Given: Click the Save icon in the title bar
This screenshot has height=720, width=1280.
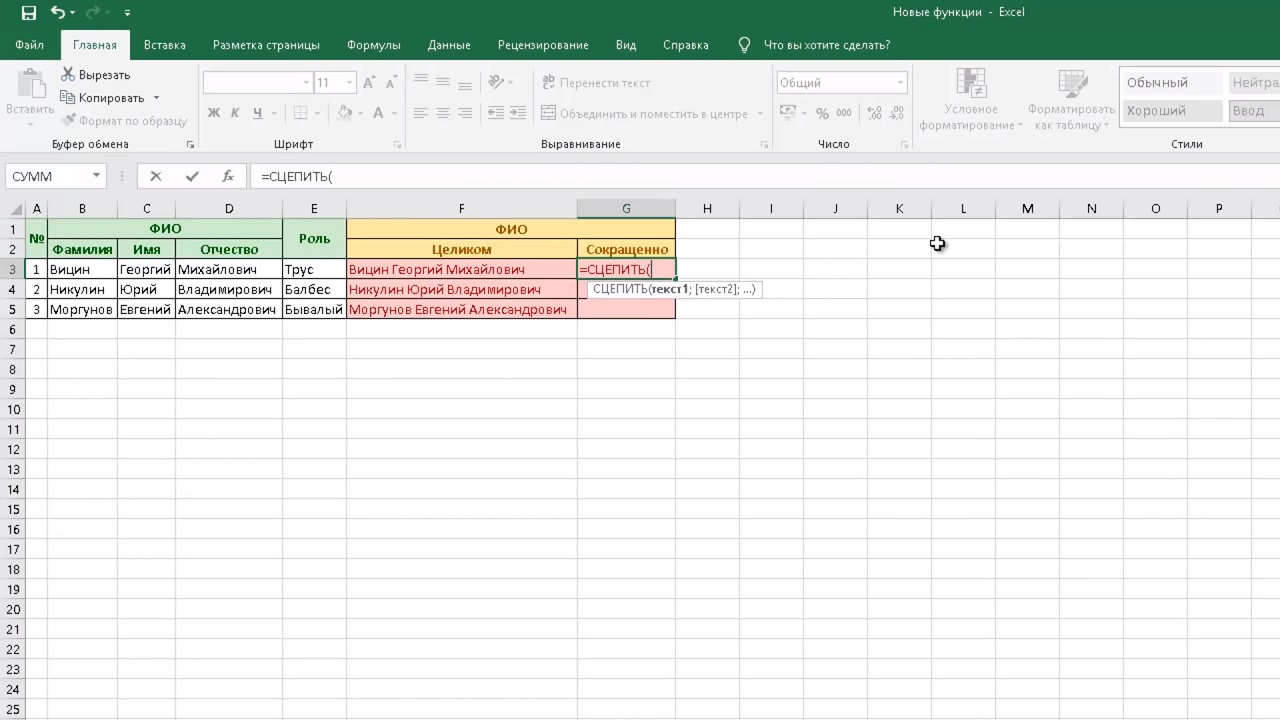Looking at the screenshot, I should coord(28,13).
